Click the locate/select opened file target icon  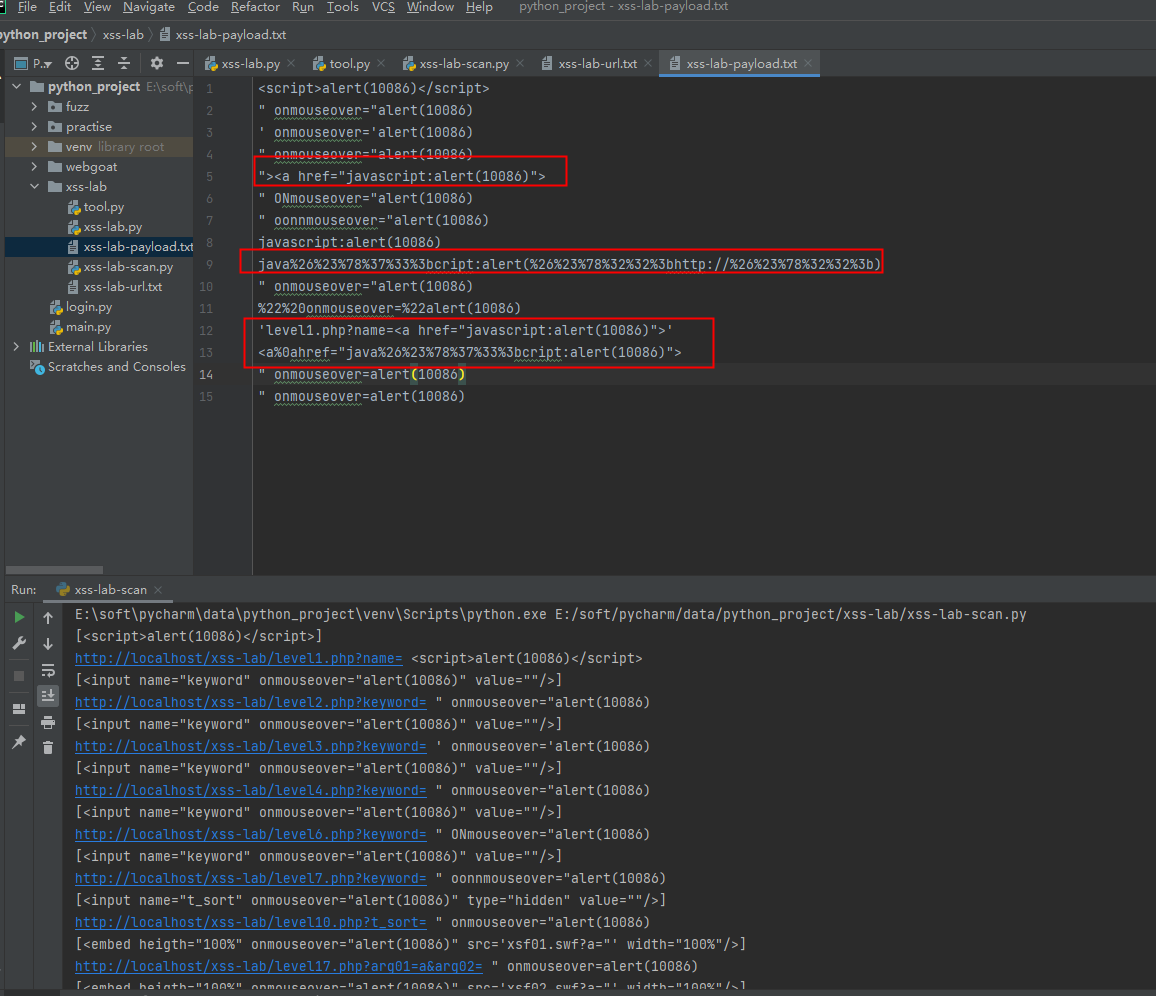tap(72, 63)
